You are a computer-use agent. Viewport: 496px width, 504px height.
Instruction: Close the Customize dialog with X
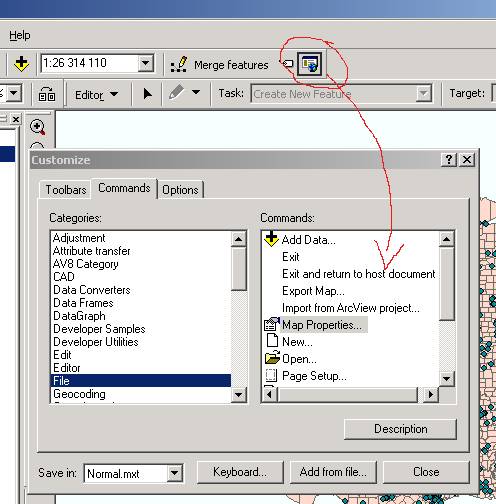pyautogui.click(x=467, y=160)
